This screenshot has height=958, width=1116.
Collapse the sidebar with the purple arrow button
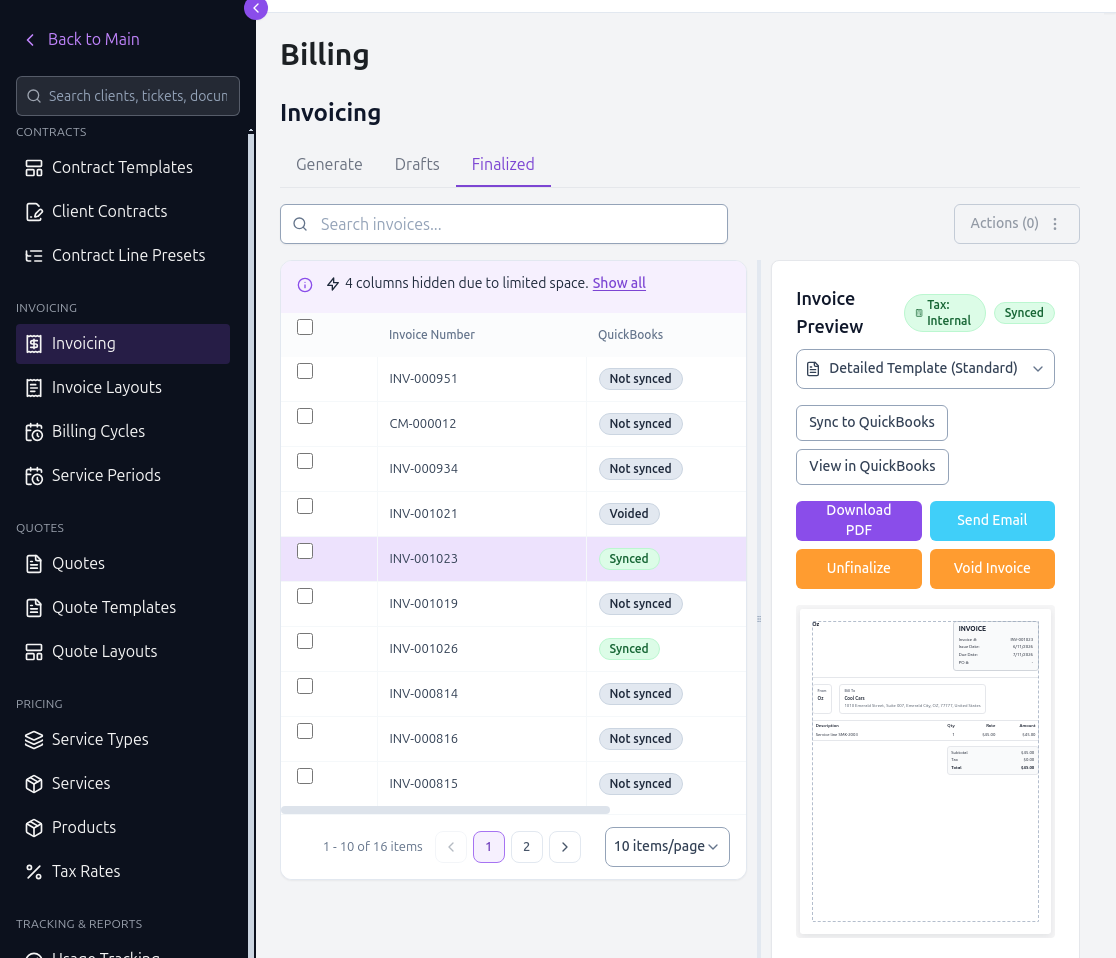256,9
